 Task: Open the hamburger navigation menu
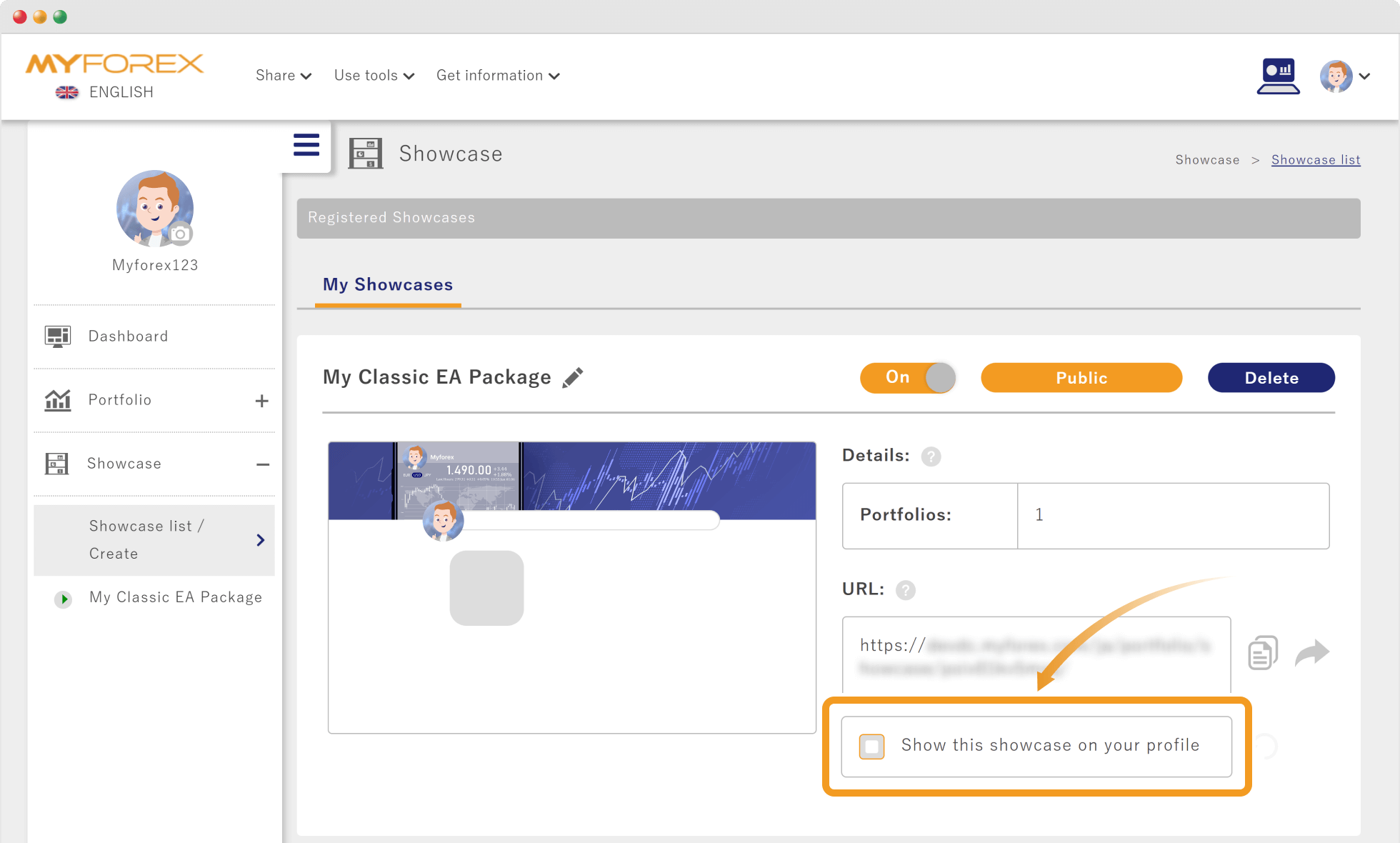pos(306,145)
